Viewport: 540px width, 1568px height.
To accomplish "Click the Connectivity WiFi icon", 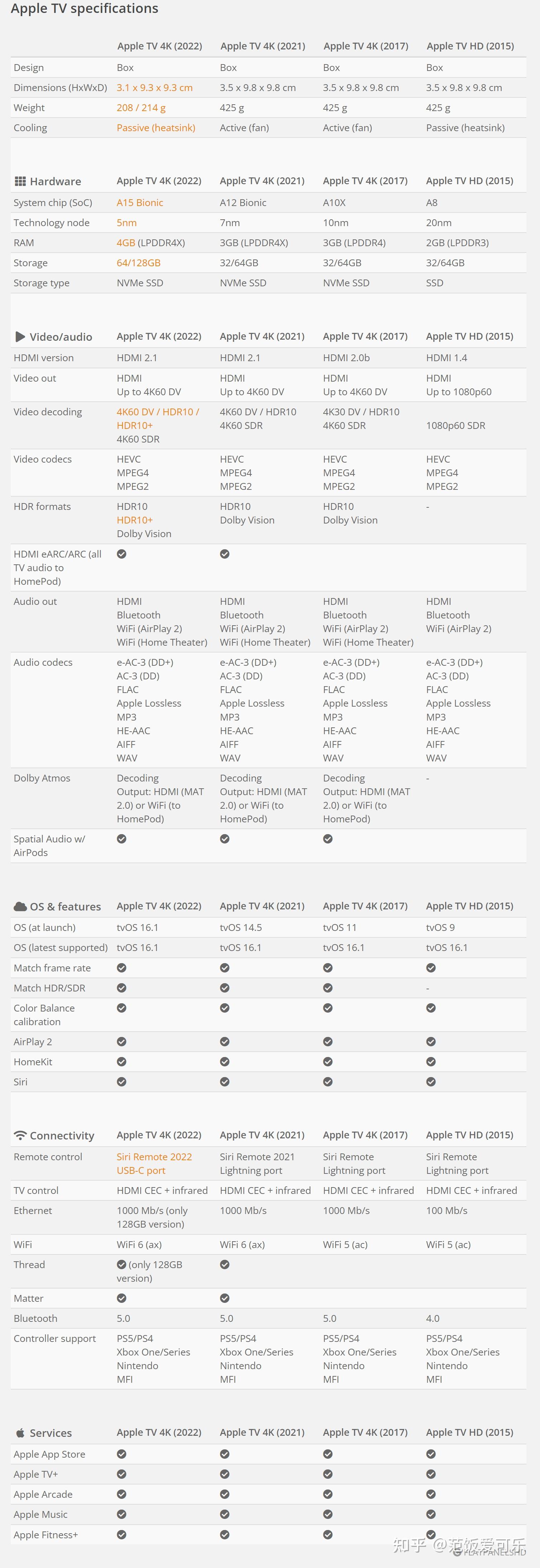I will tap(20, 1135).
